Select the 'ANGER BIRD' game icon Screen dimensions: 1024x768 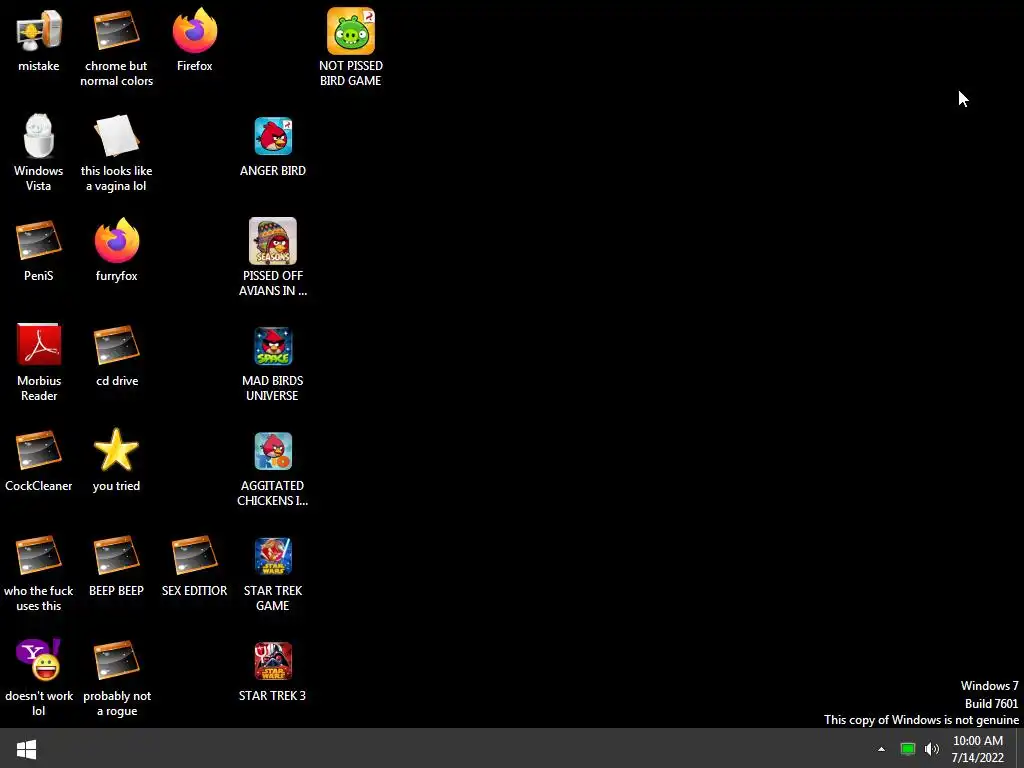point(273,136)
